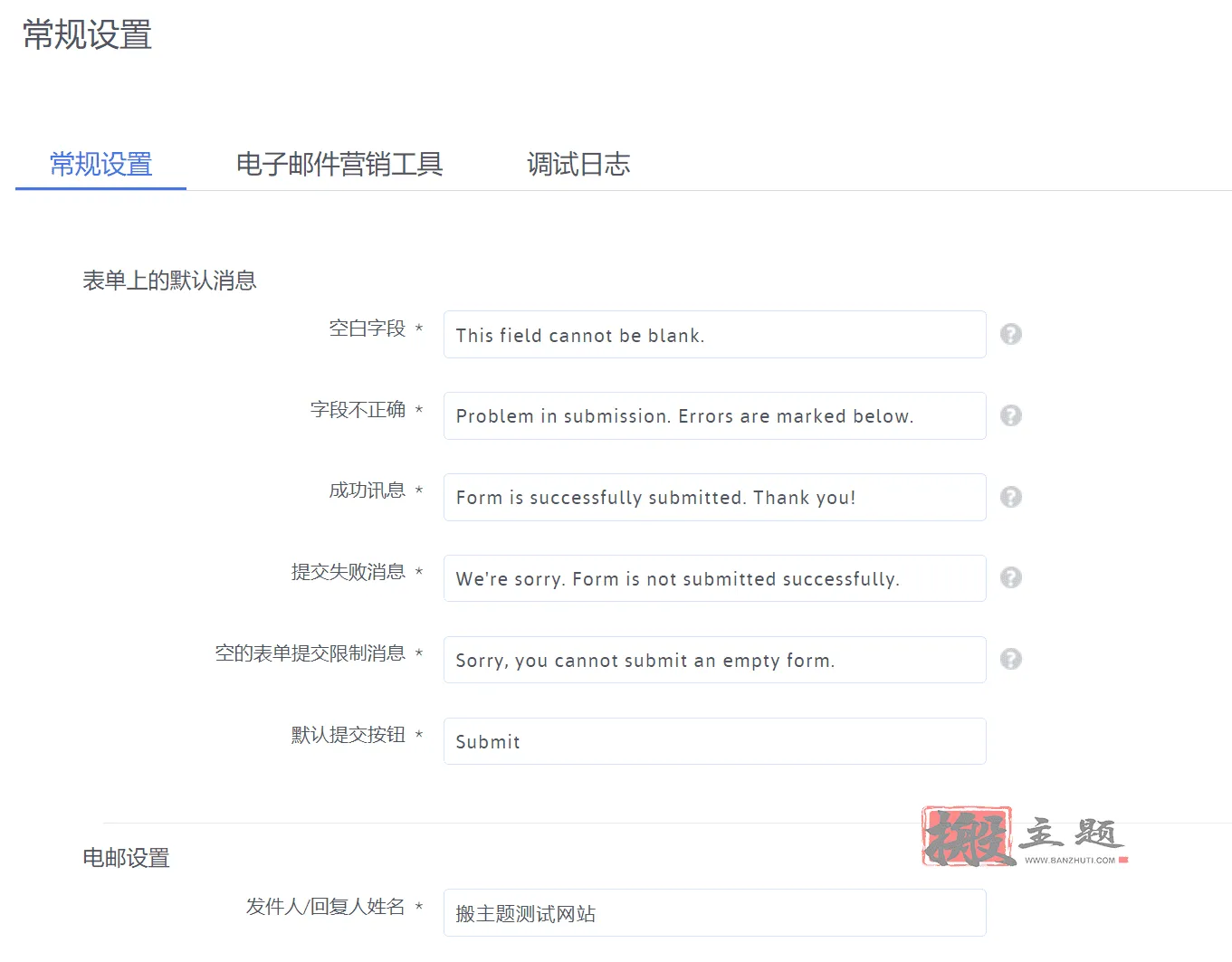Click the 默认提交按钮 field label
The width and height of the screenshot is (1232, 962).
point(349,735)
